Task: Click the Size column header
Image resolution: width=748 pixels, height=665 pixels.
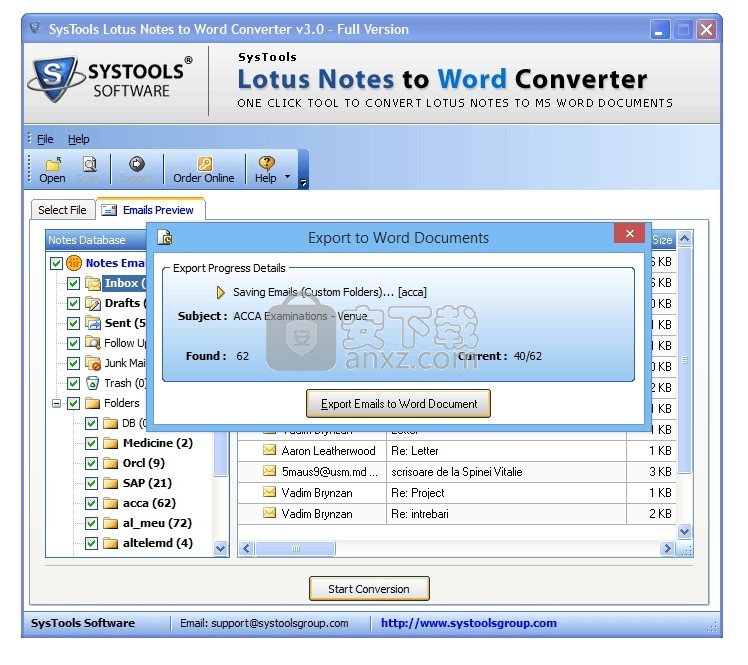Action: tap(663, 239)
